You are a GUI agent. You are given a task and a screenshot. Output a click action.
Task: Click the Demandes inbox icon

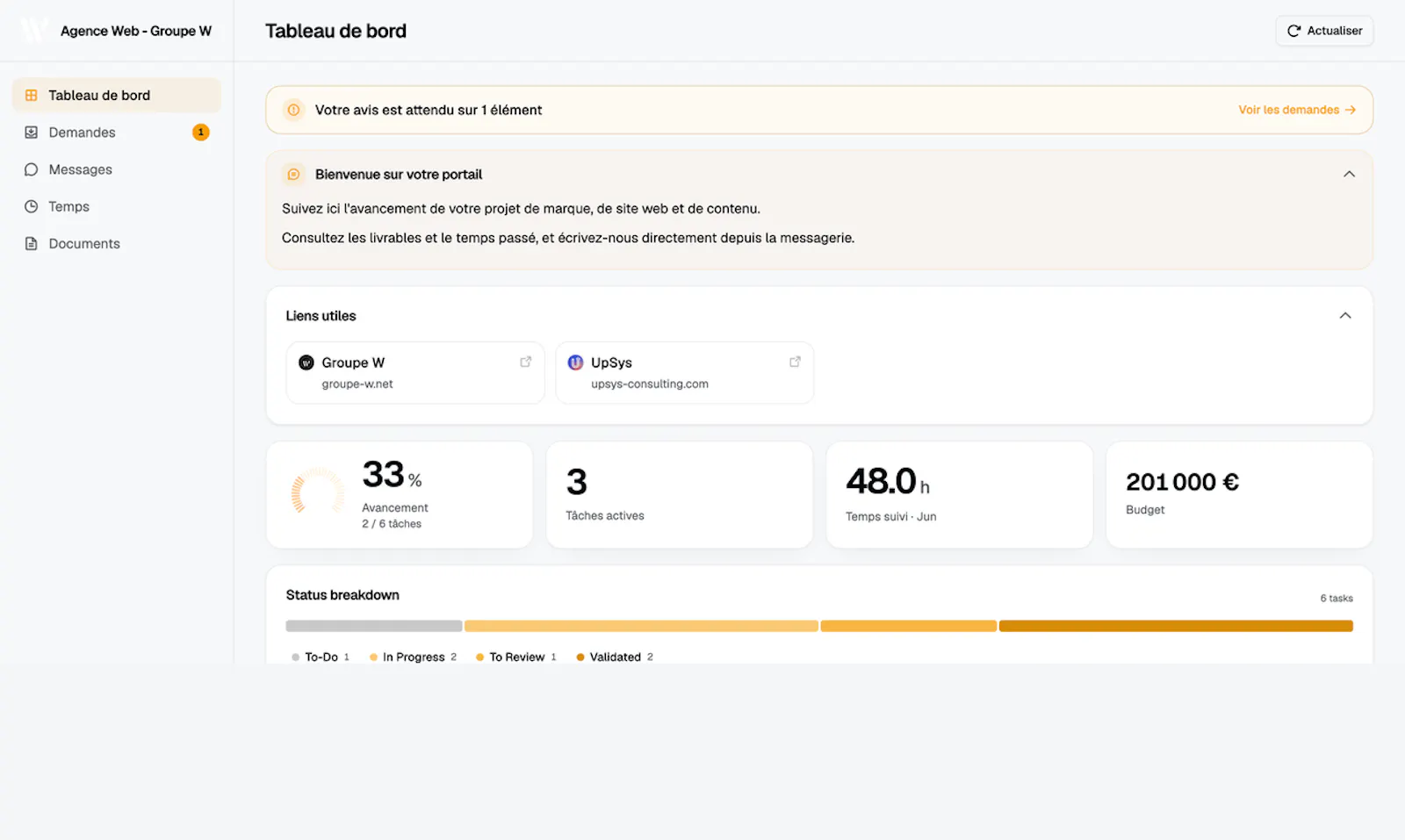coord(32,133)
